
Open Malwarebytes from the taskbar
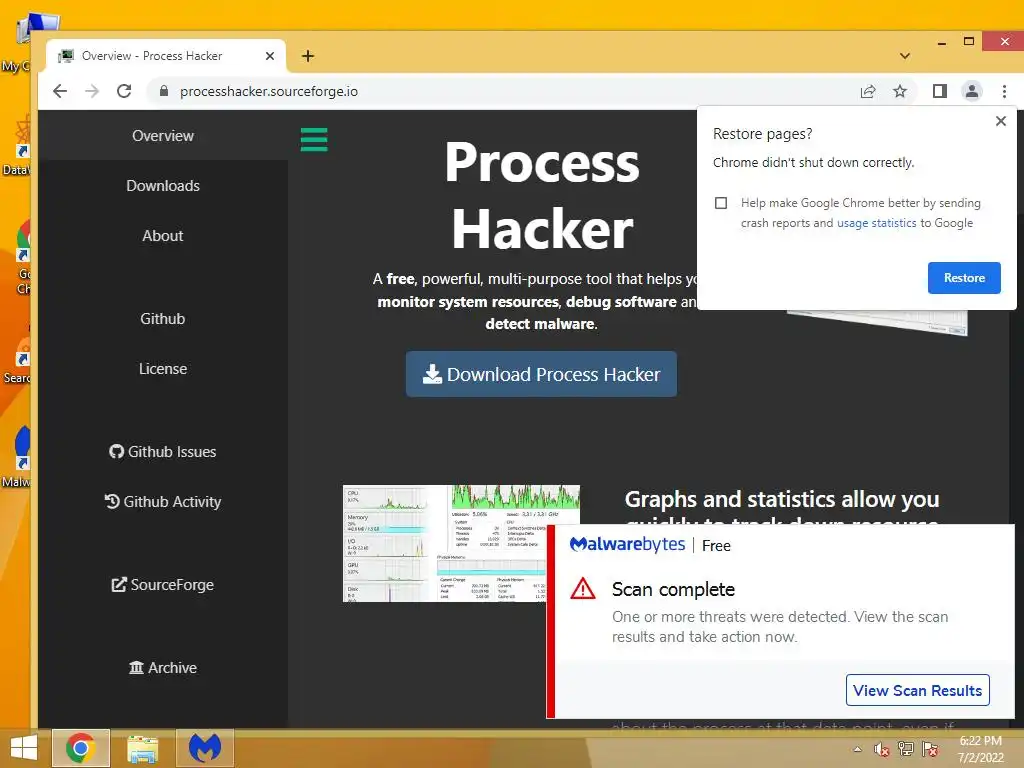pos(205,748)
